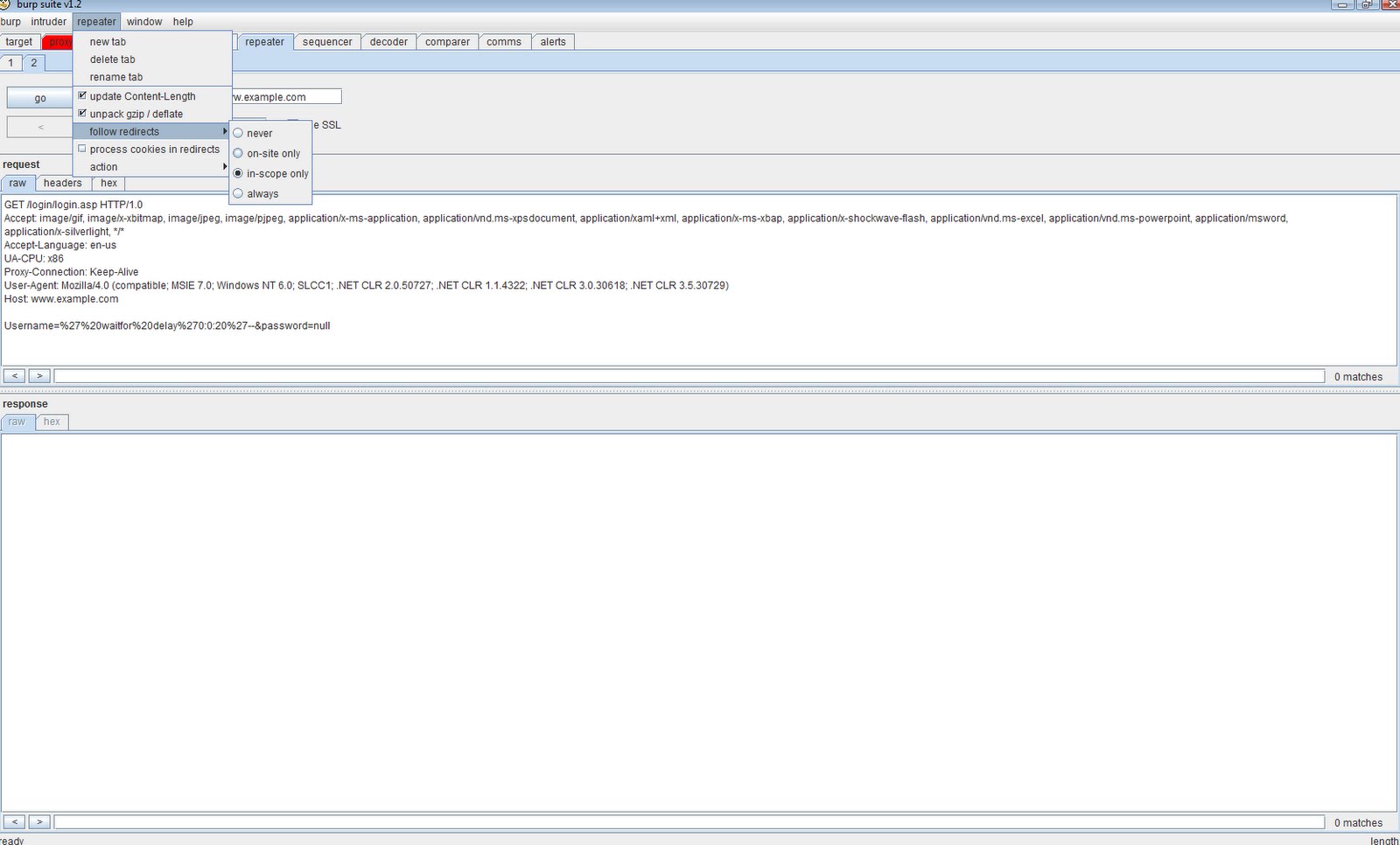Expand the follow redirects submenu
The height and width of the screenshot is (845, 1400).
pos(152,131)
